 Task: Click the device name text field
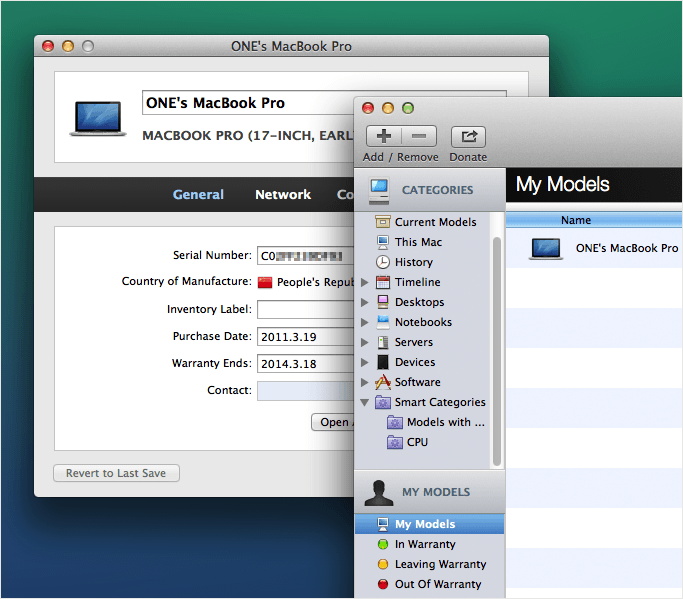[248, 103]
